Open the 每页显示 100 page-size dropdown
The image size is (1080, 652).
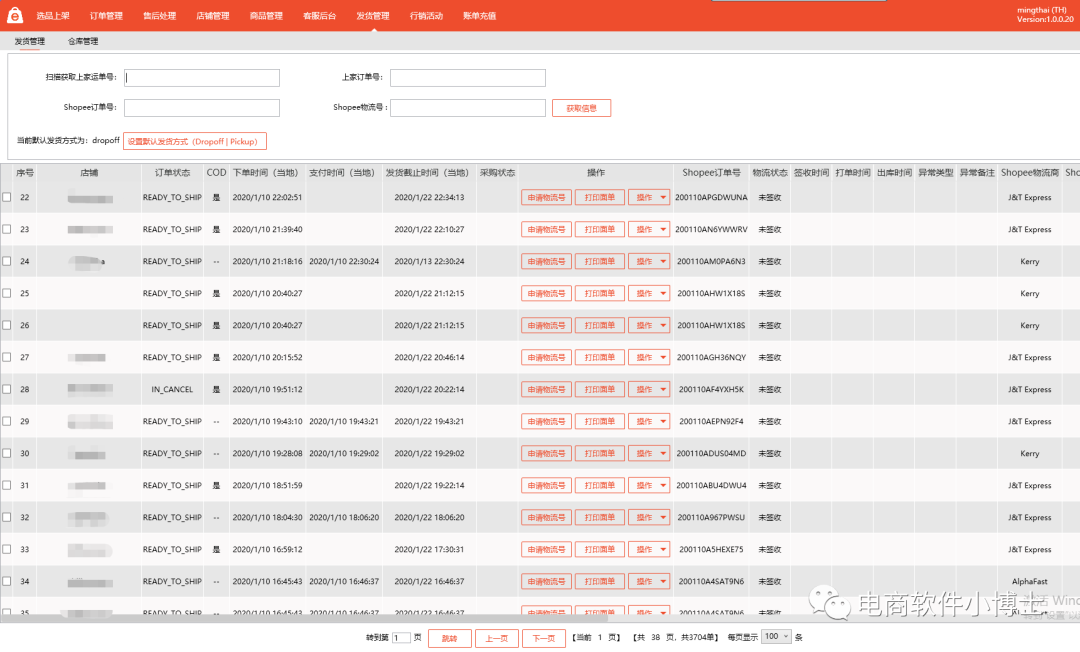click(x=776, y=637)
